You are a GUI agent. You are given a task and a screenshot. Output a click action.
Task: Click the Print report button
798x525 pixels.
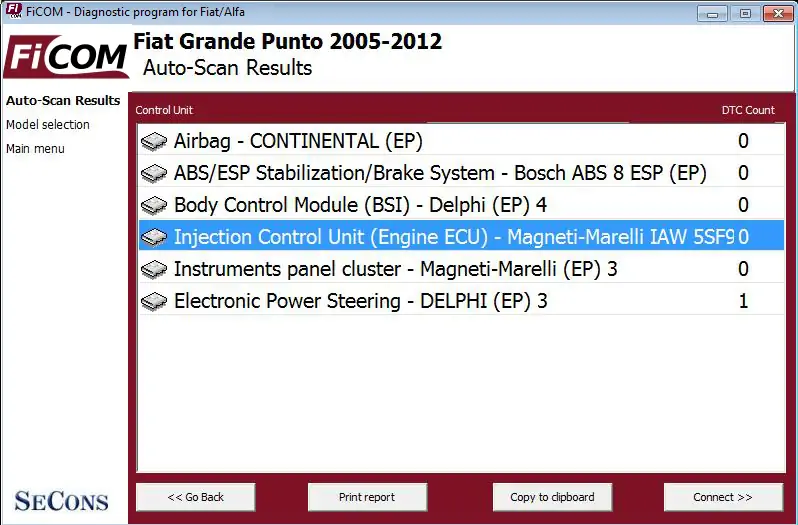click(x=367, y=497)
